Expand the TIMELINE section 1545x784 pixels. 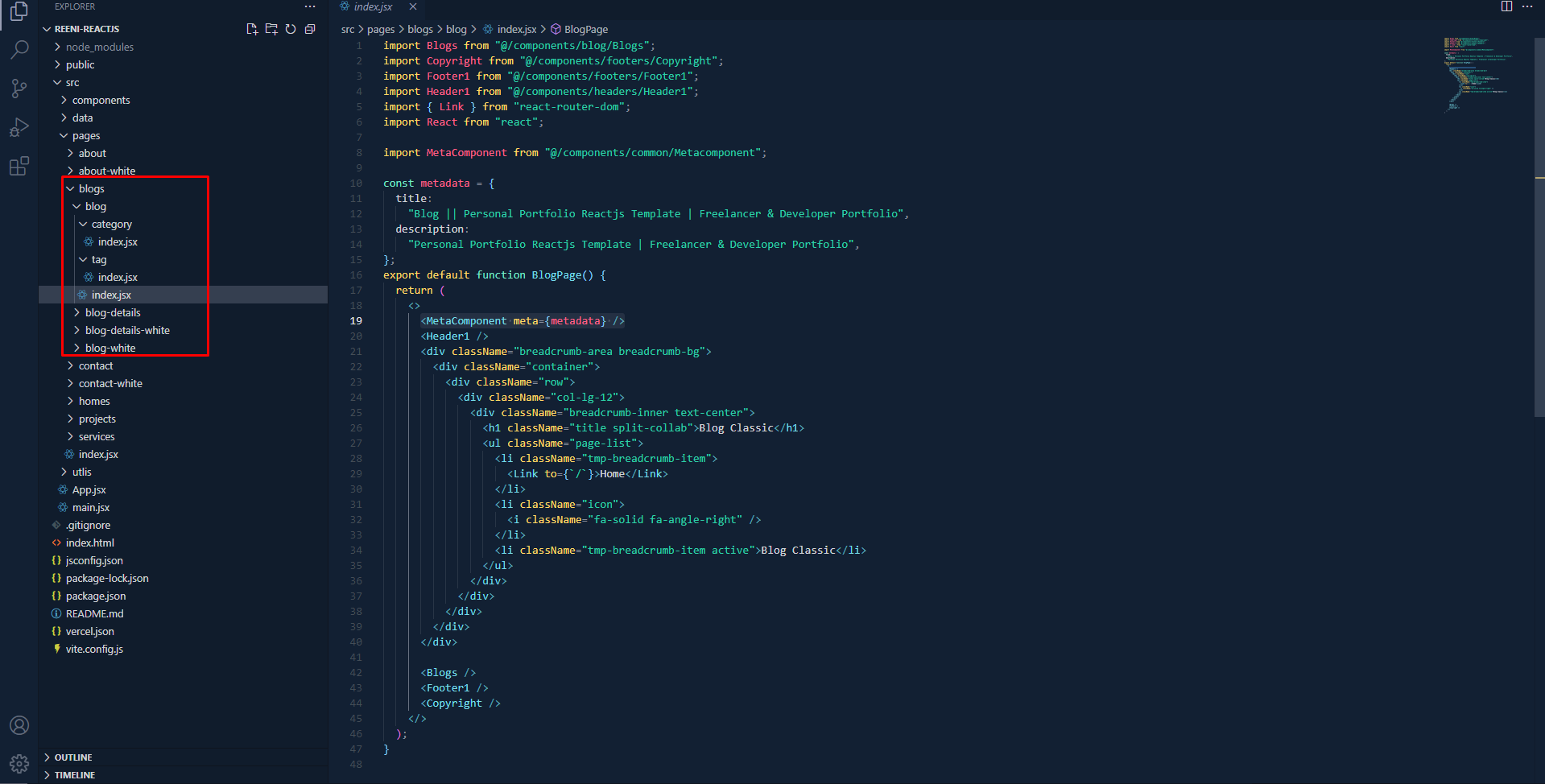tap(75, 775)
